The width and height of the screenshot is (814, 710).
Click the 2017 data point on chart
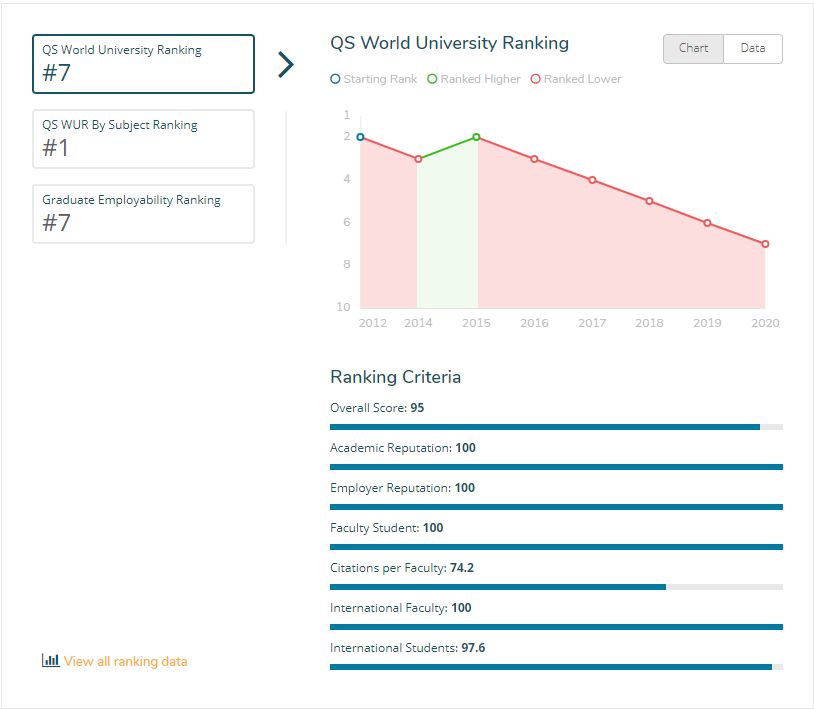(592, 180)
